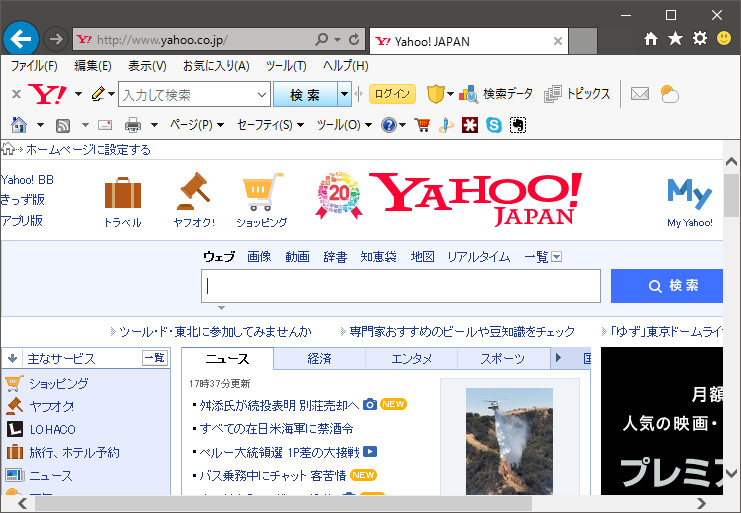Click the blue Help question mark icon

point(388,125)
